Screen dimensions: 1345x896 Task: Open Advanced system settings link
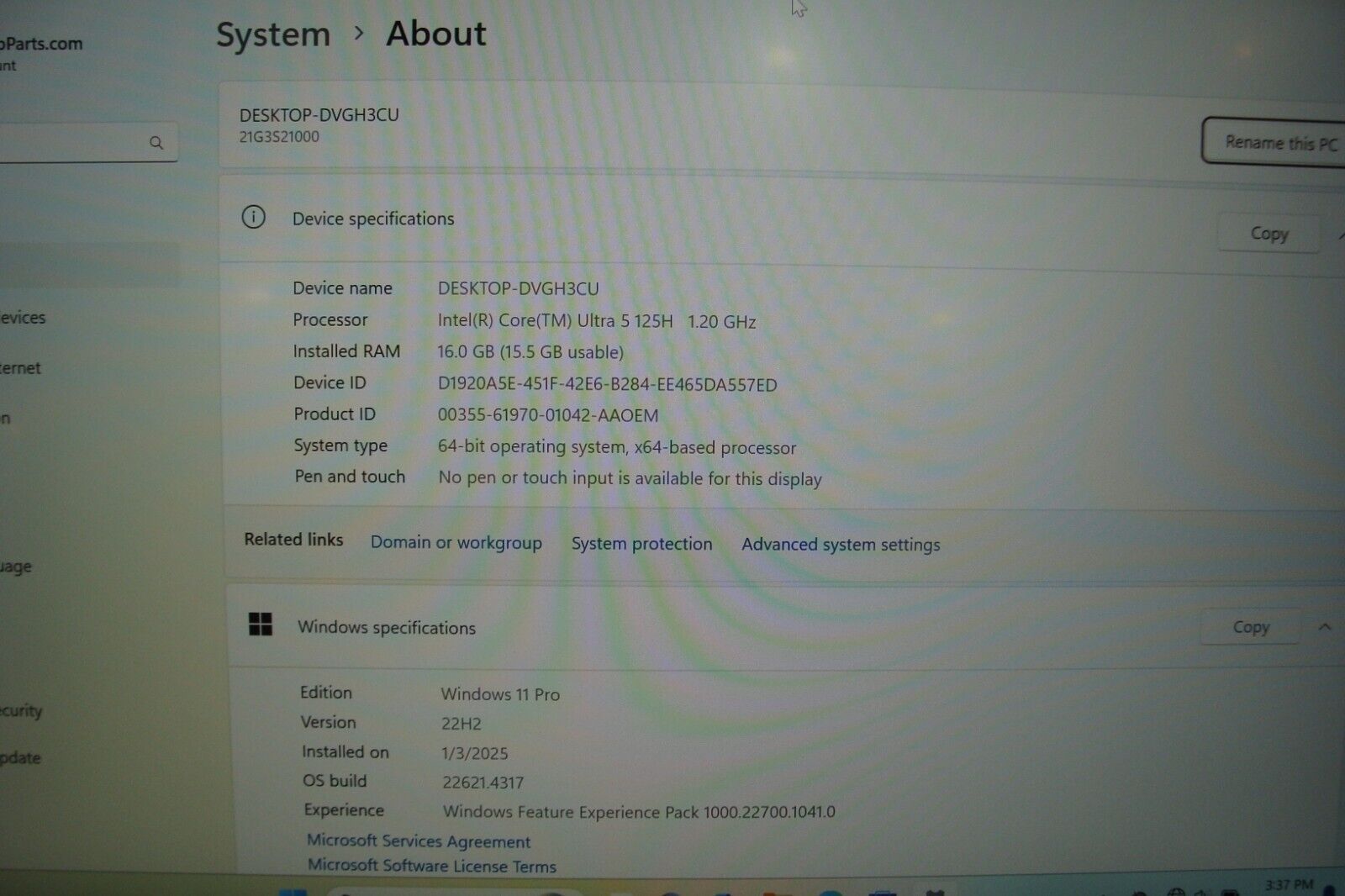point(841,545)
